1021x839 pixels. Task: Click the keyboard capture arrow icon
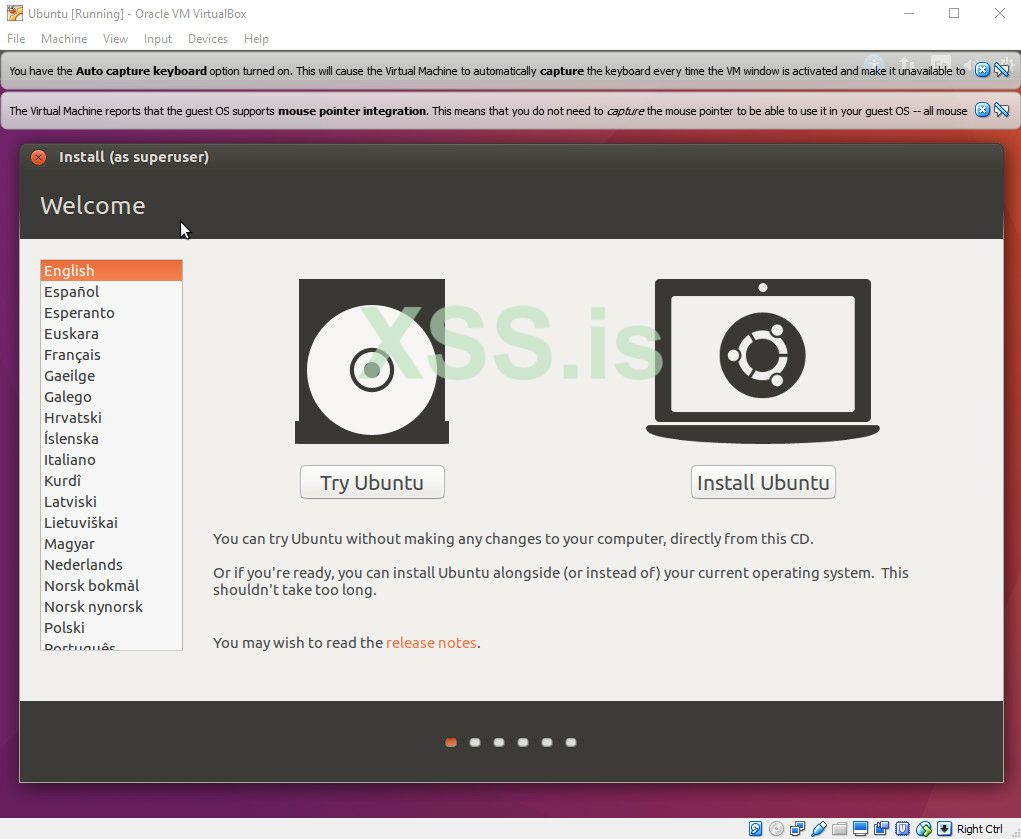(x=944, y=829)
